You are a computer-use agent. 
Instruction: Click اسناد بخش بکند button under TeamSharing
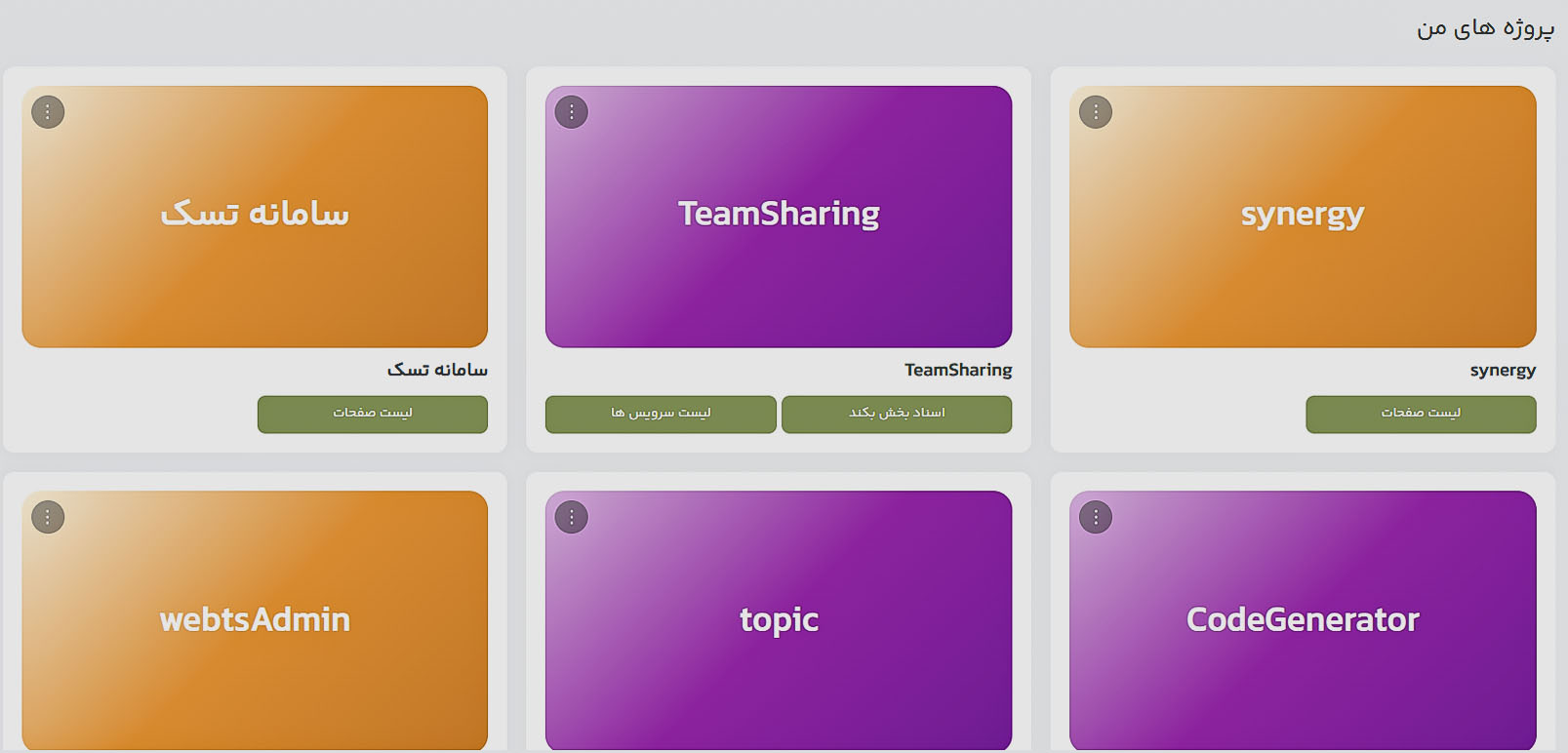pos(897,414)
